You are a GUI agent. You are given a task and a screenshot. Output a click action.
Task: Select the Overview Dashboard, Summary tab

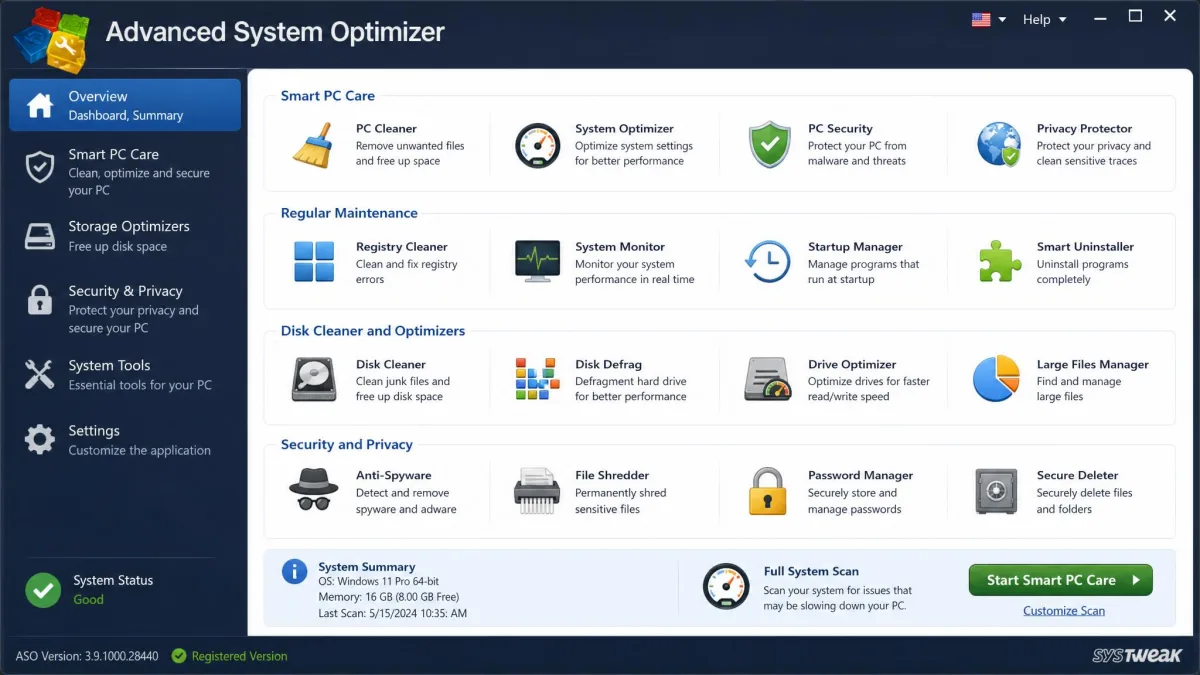coord(125,105)
